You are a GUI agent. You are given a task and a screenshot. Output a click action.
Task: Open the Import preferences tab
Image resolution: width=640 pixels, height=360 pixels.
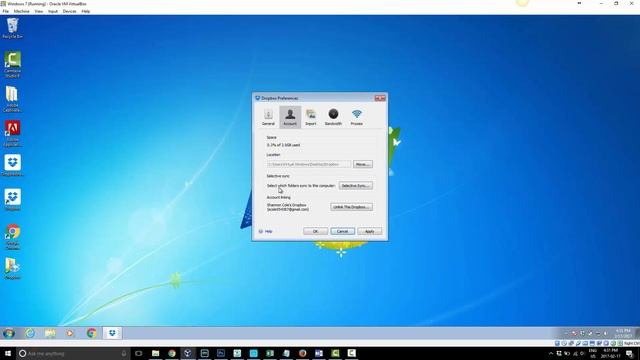(x=311, y=117)
